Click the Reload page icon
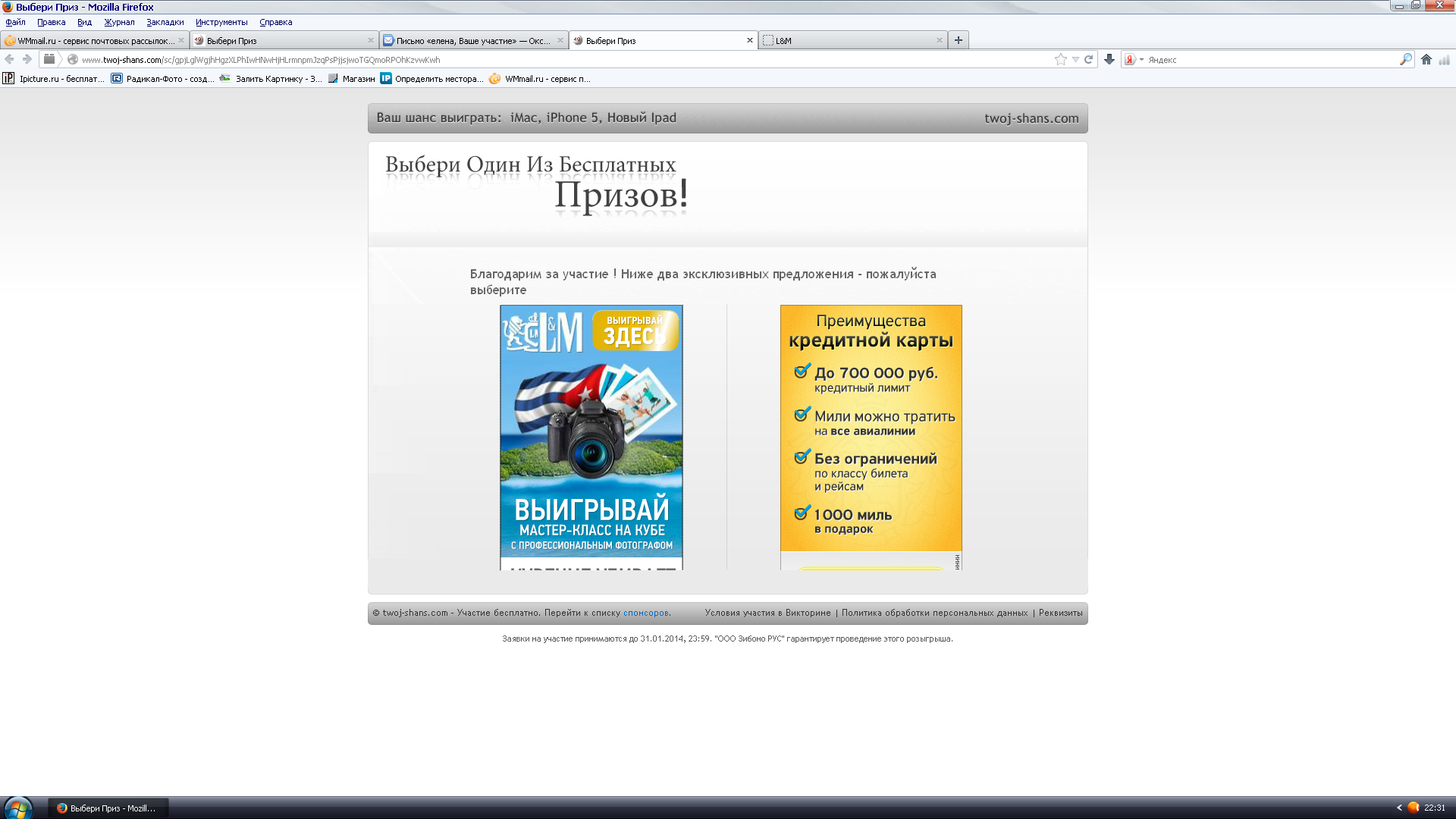Viewport: 1456px width, 819px height. 1089,59
